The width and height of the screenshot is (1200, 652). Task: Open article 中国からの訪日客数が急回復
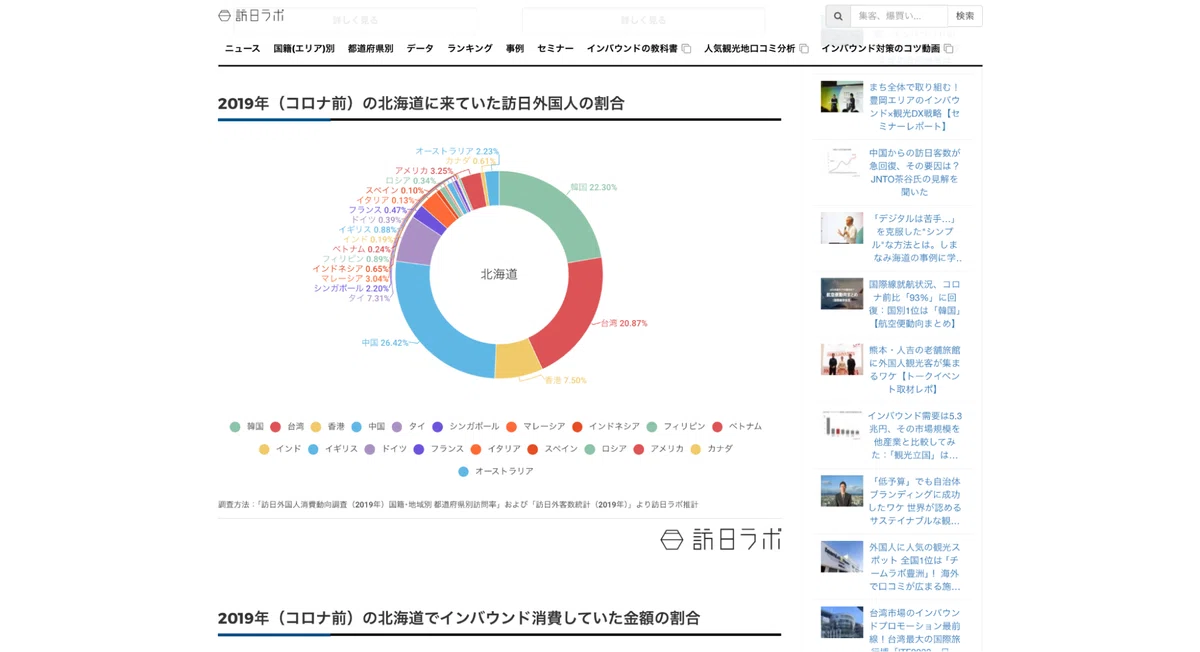coord(914,172)
